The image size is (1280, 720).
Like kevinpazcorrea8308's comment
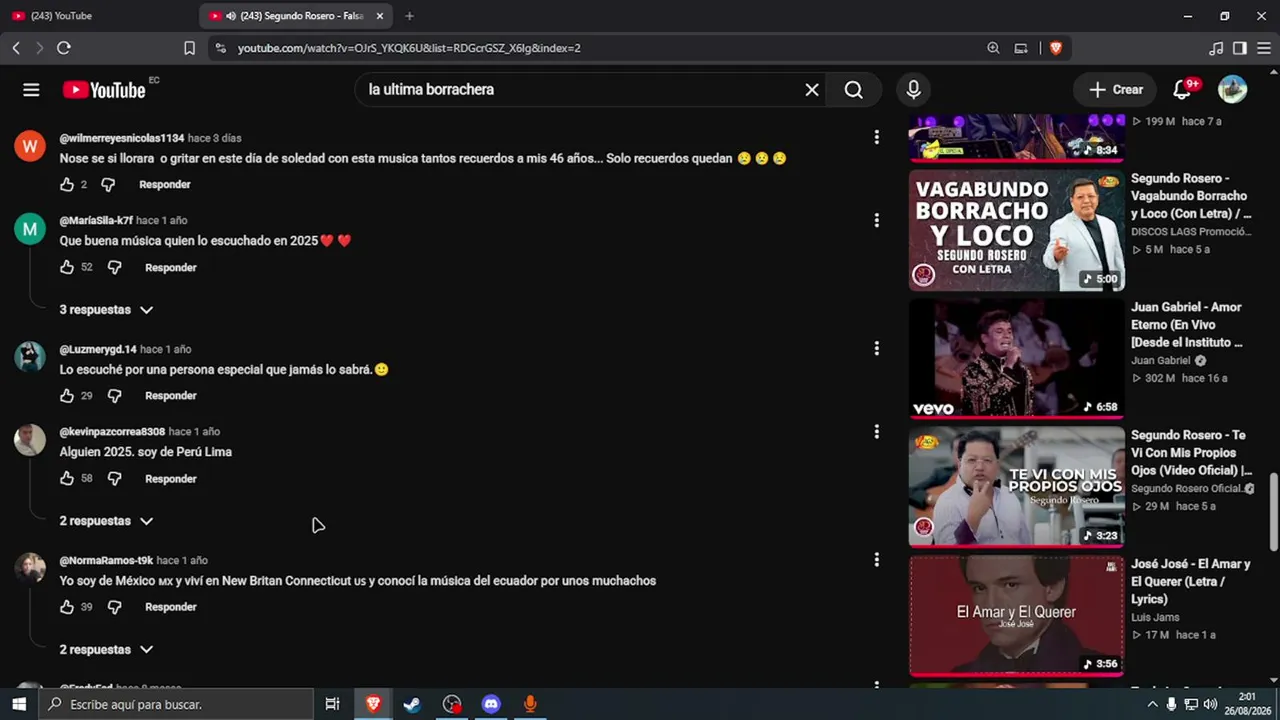[67, 479]
